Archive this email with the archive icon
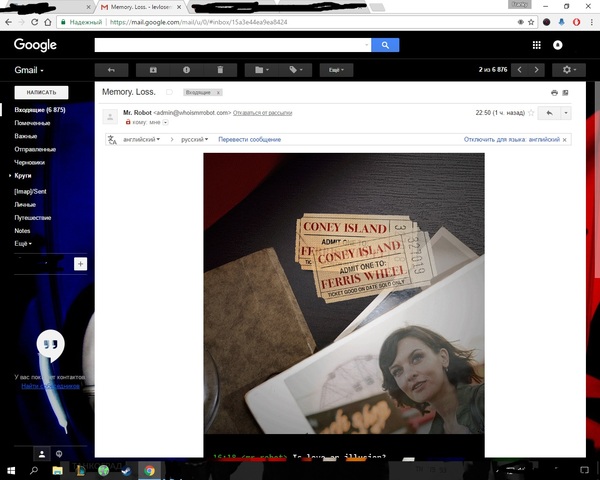Viewport: 600px width, 480px height. (x=153, y=70)
